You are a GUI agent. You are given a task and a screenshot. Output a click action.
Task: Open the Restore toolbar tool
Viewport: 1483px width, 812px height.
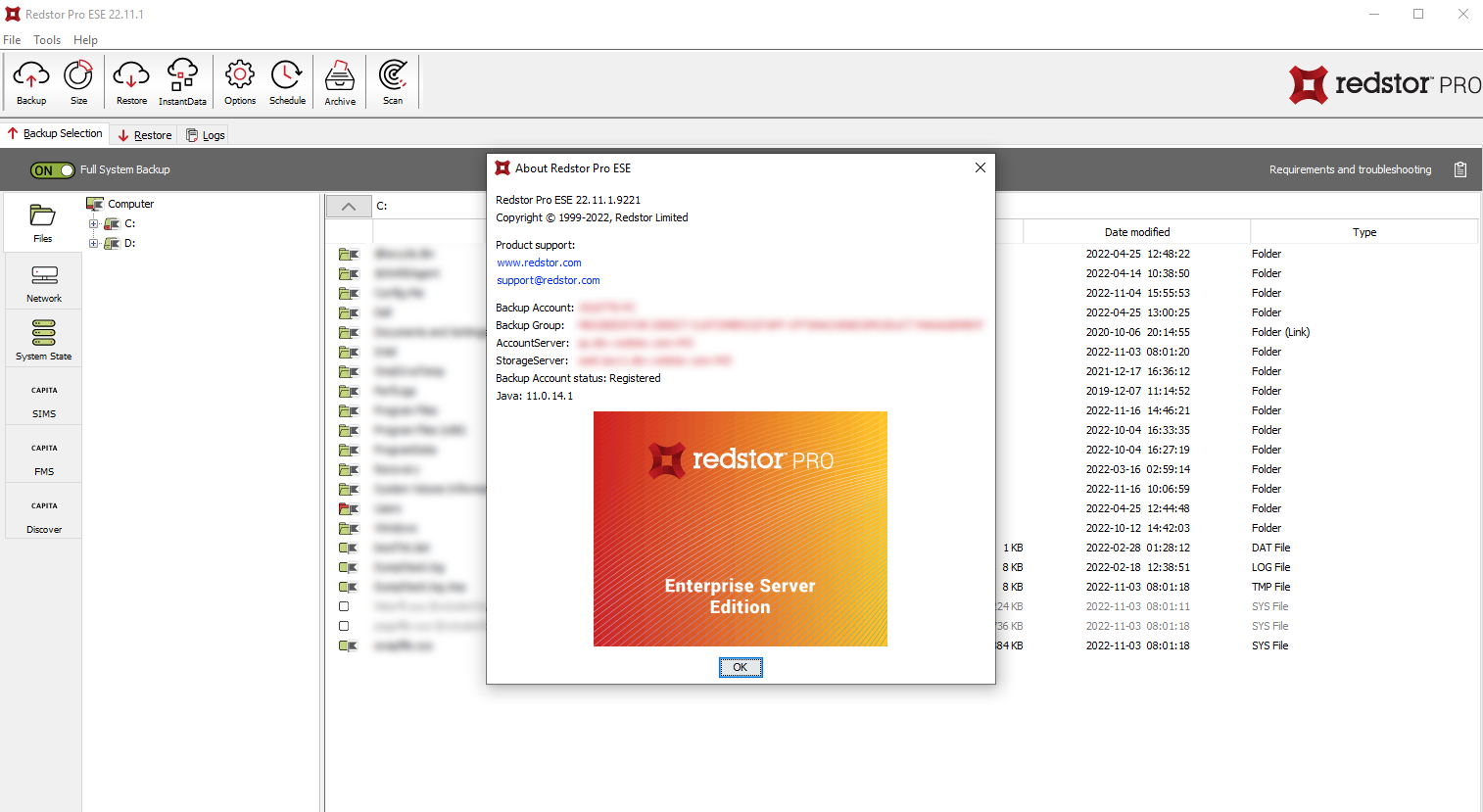[131, 81]
